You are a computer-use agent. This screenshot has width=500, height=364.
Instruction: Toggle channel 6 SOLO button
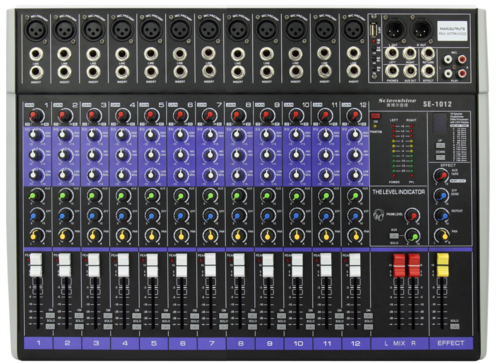(195, 326)
